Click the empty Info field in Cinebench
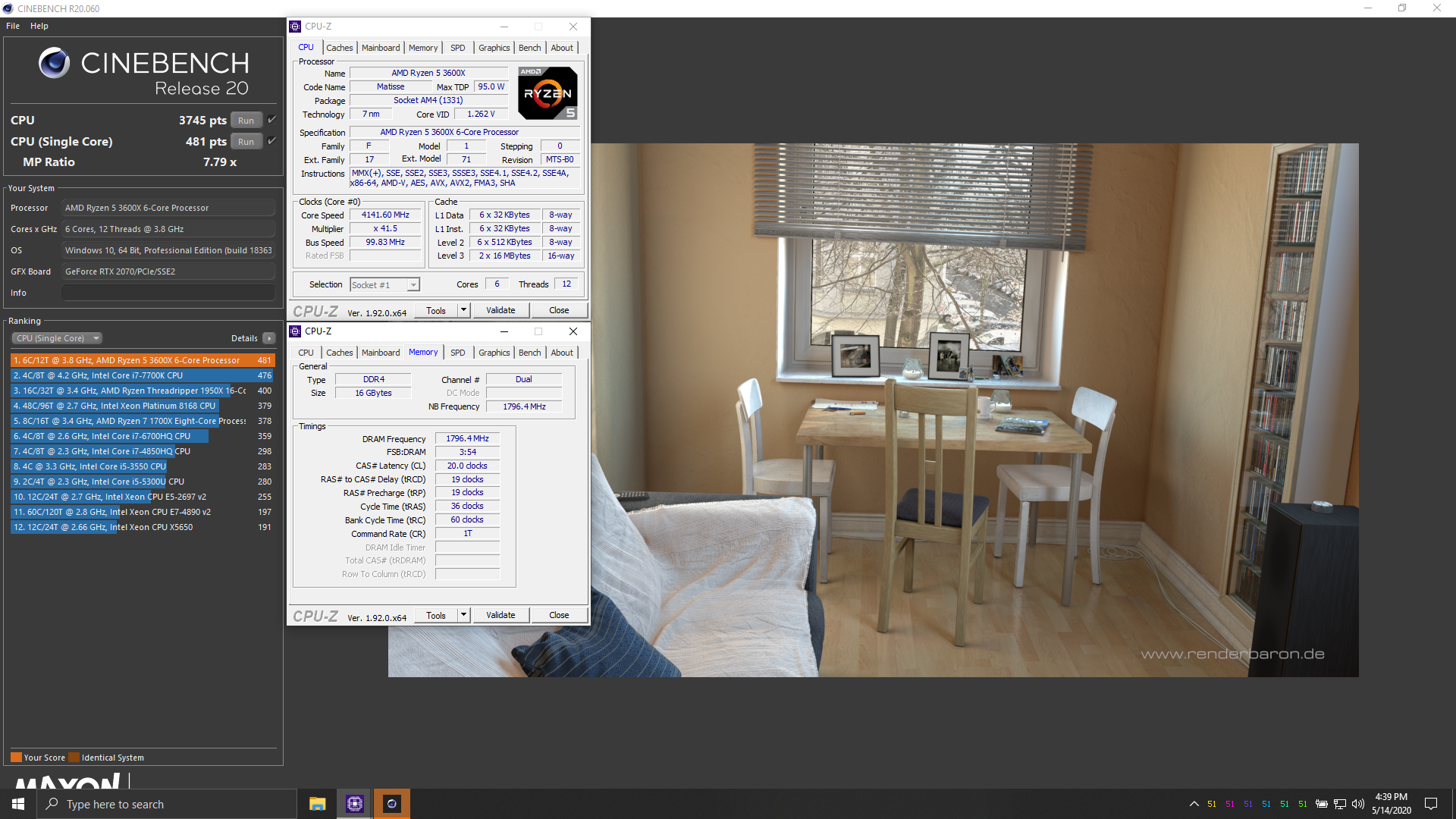Screen dimensions: 1456x819 168,293
